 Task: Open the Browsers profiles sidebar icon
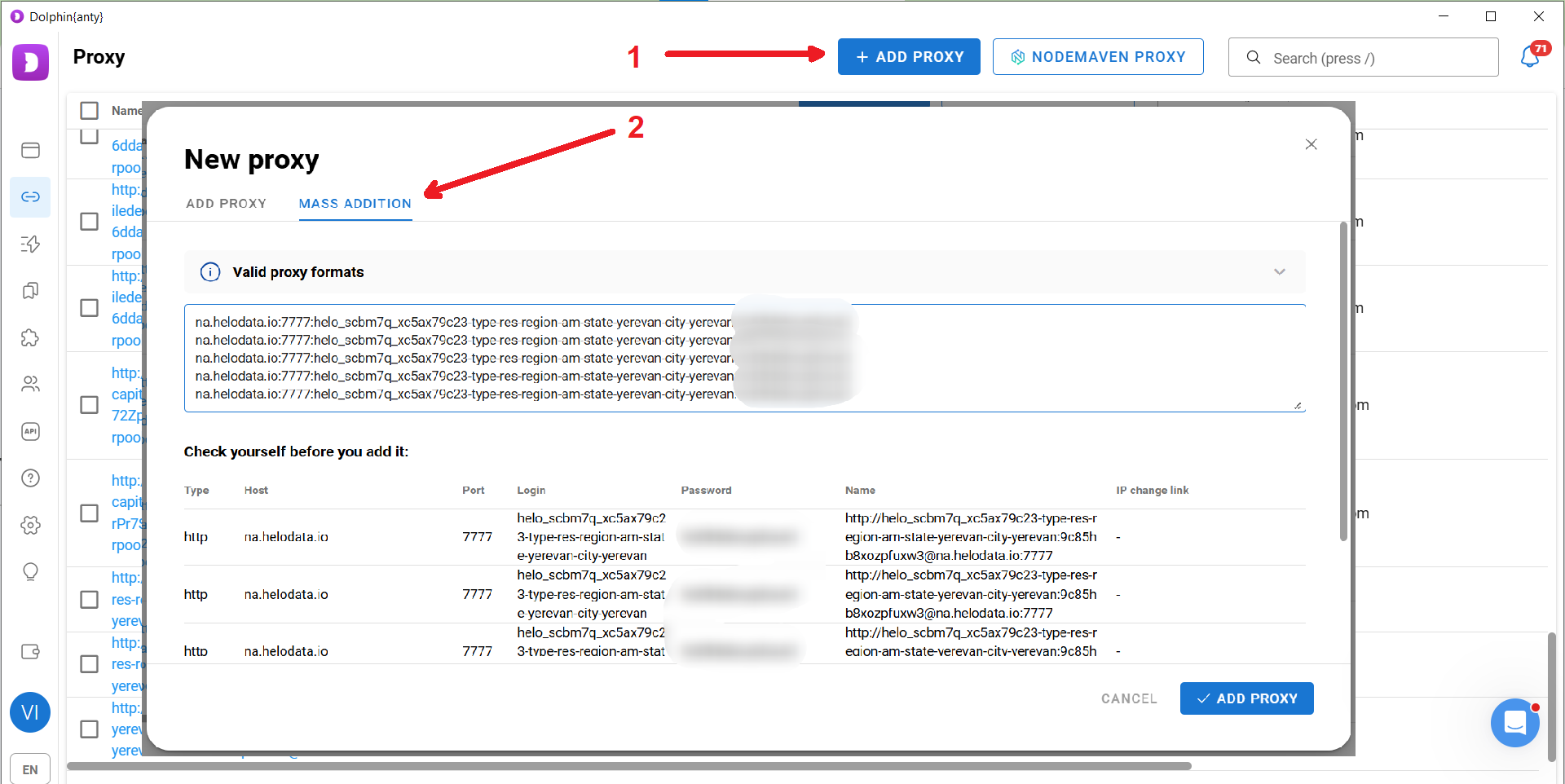coord(30,150)
